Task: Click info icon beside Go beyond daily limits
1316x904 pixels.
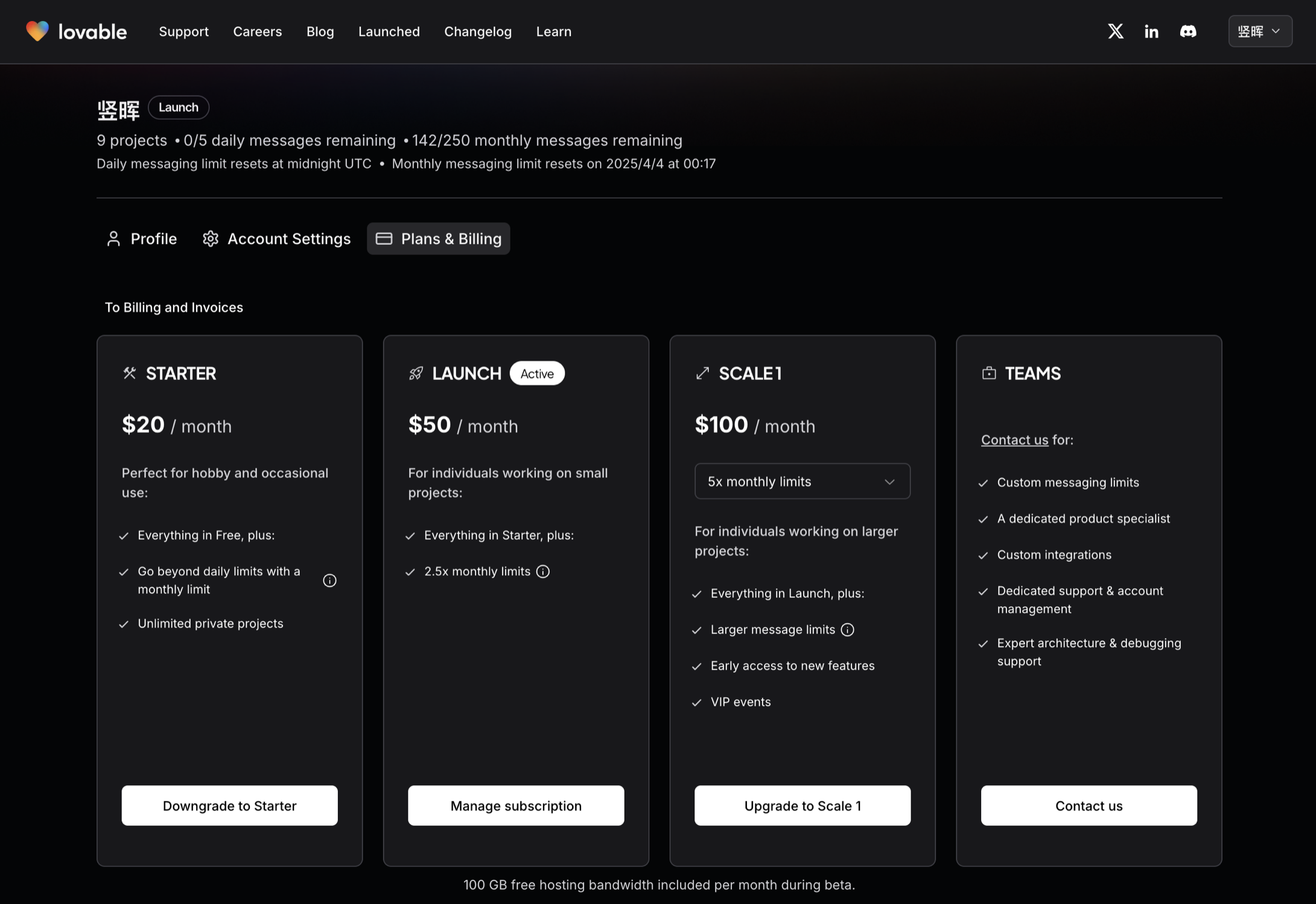Action: pos(329,580)
